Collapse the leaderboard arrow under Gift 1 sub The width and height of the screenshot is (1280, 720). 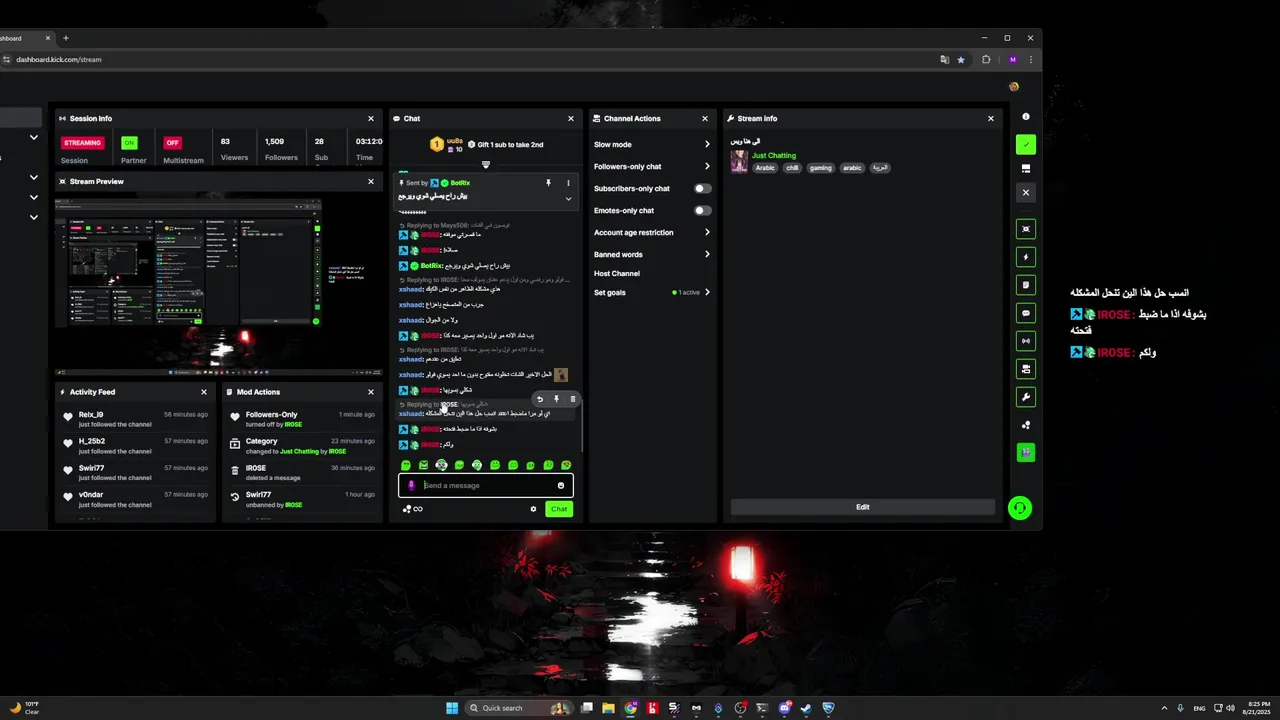point(486,164)
